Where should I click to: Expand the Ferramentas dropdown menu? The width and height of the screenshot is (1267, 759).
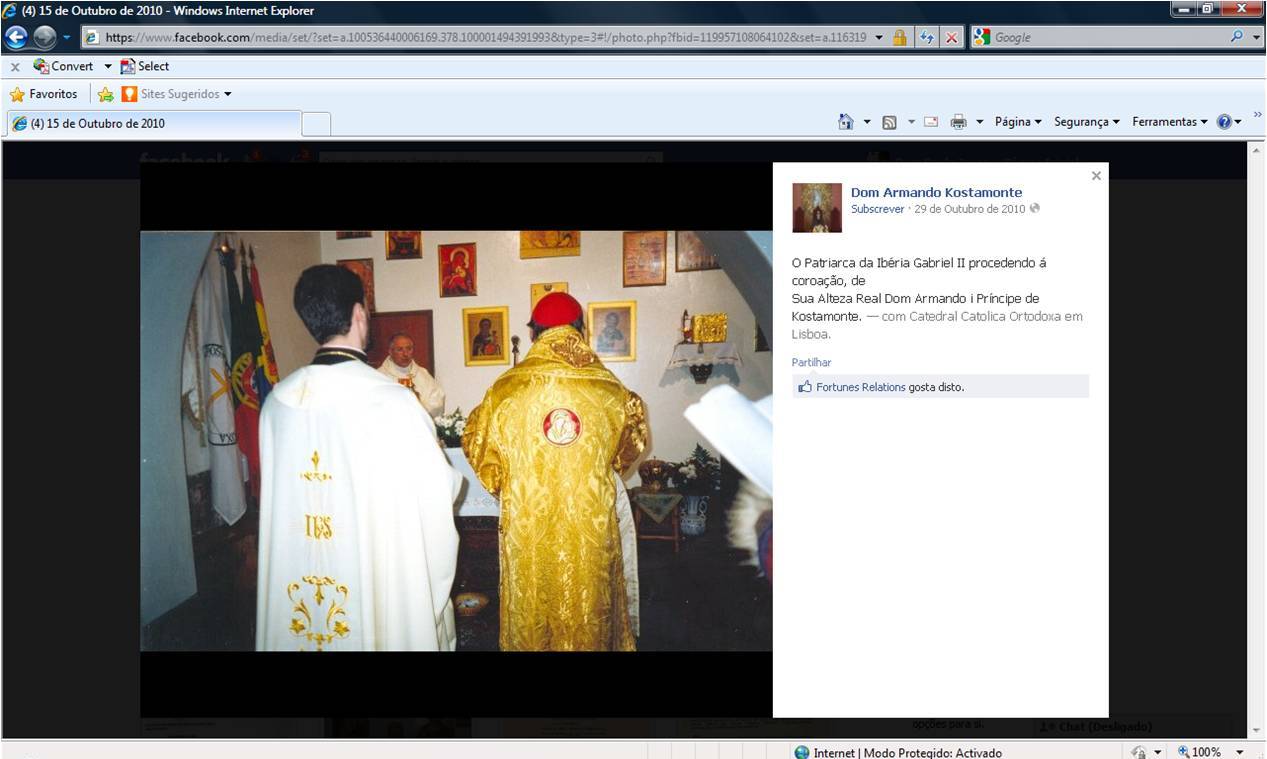[x=1169, y=122]
